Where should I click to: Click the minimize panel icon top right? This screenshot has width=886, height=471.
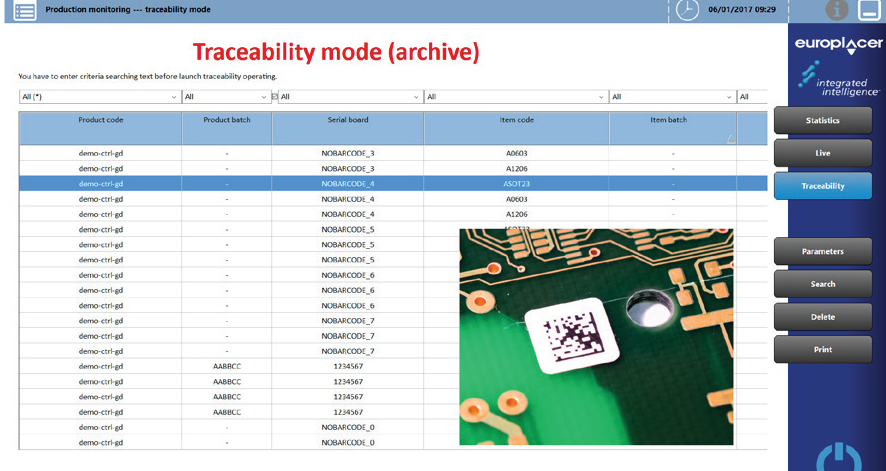click(868, 11)
